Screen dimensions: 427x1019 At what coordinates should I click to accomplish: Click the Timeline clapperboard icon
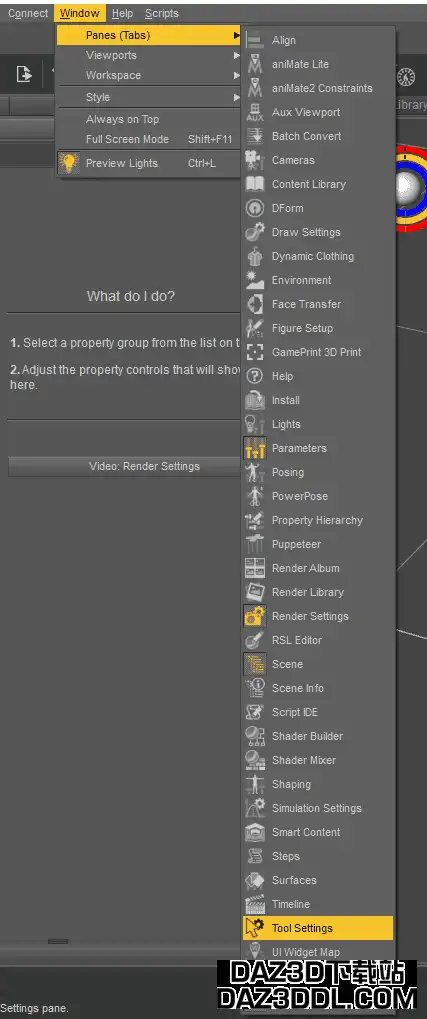click(x=254, y=903)
